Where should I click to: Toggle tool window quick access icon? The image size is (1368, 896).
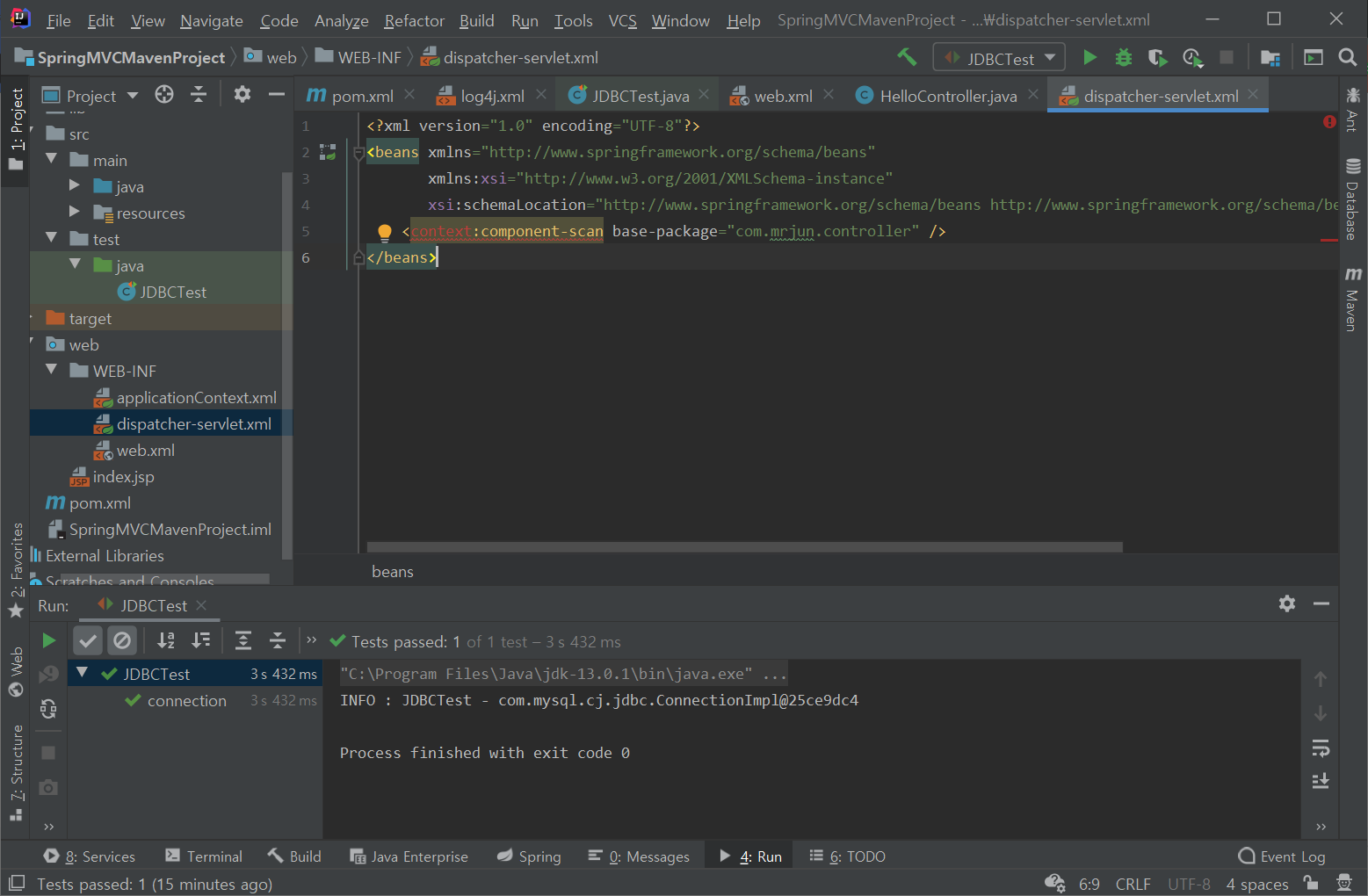17,883
